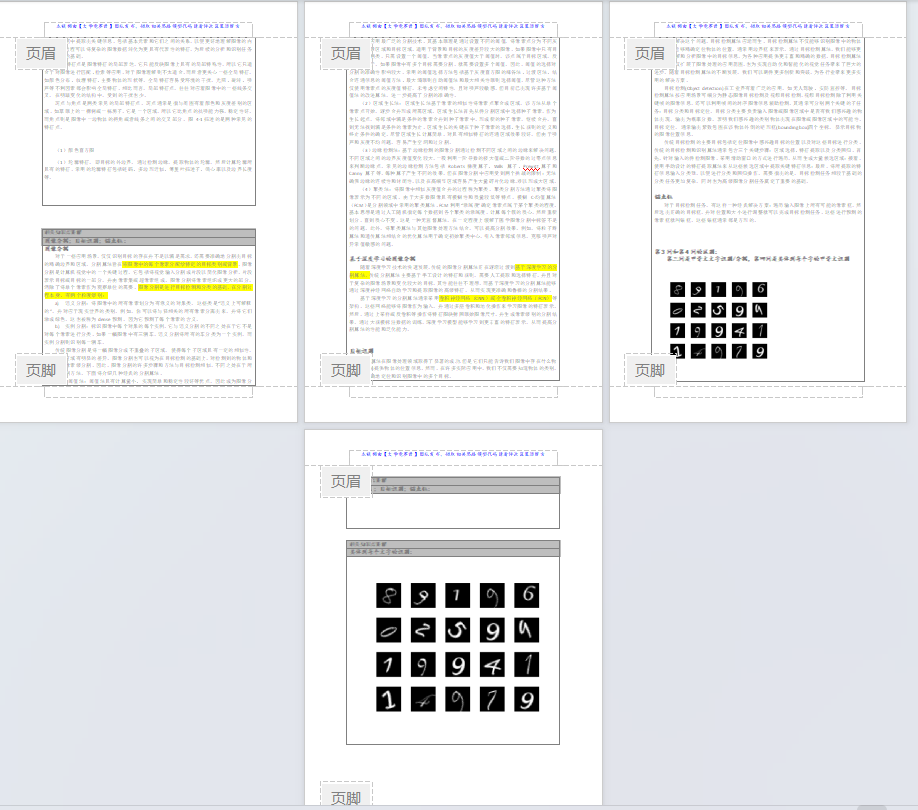Select digit 0 image in fourth page's large grid
This screenshot has height=810, width=918.
point(389,630)
